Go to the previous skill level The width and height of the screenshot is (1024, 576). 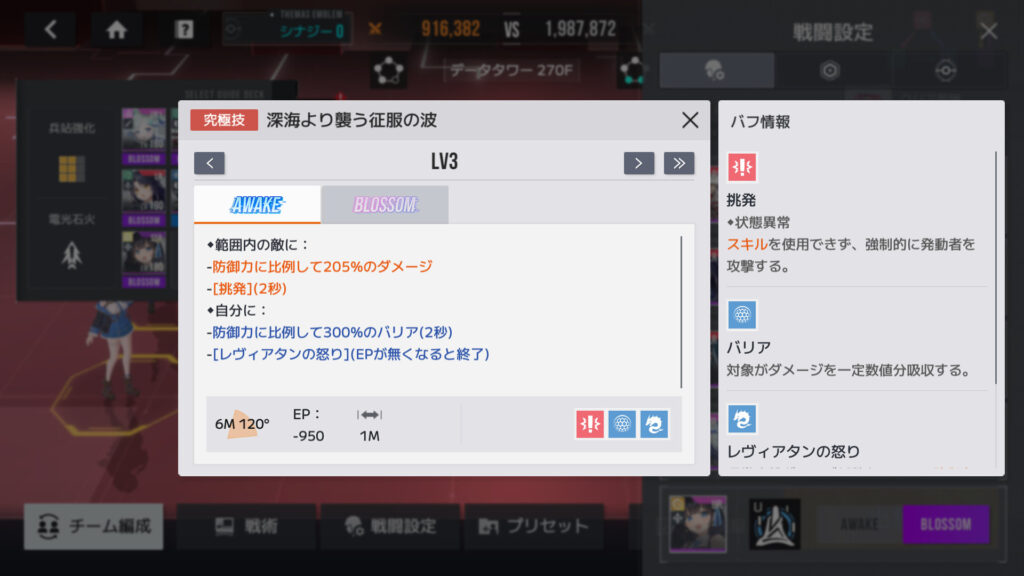210,163
